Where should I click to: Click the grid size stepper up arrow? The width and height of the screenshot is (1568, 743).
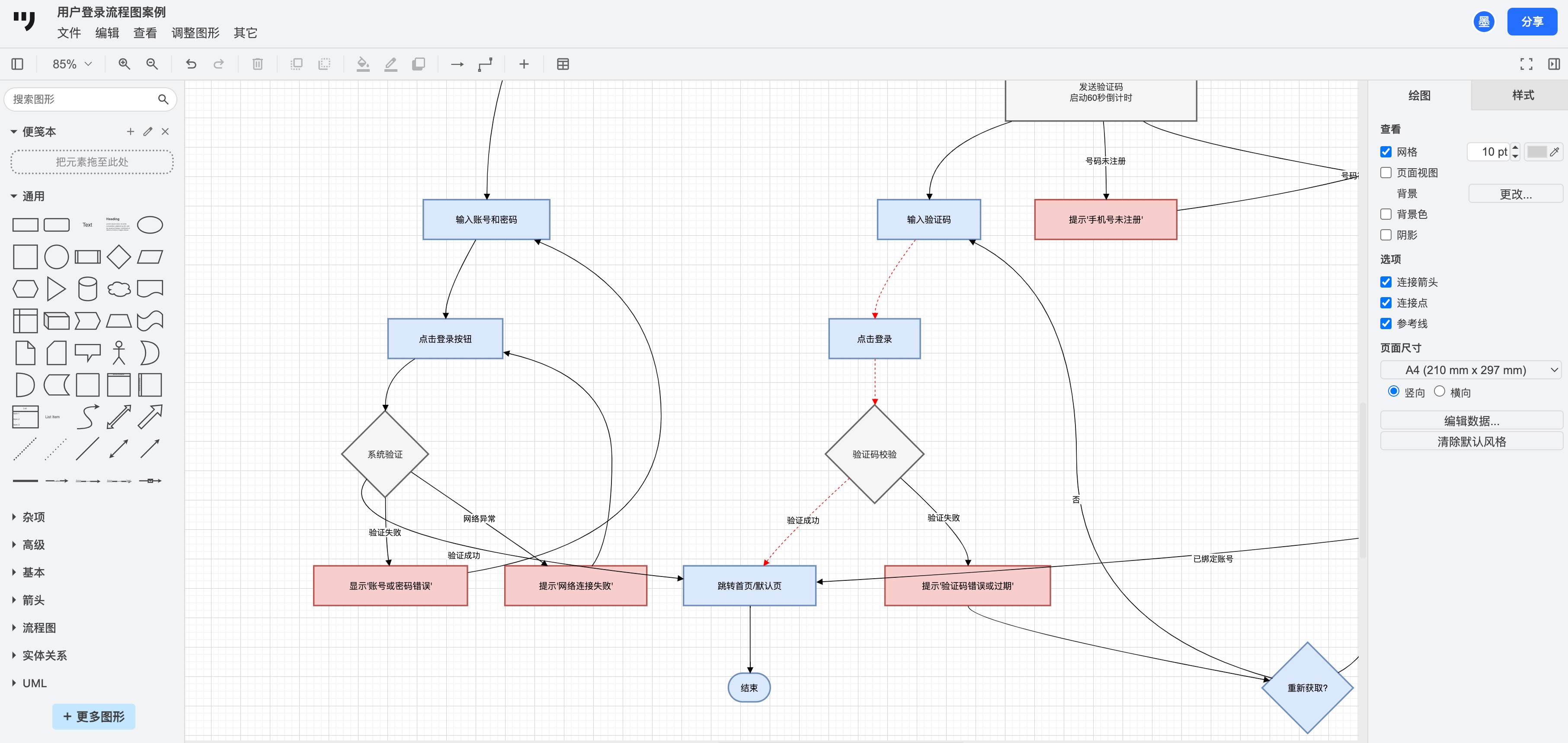[1515, 147]
